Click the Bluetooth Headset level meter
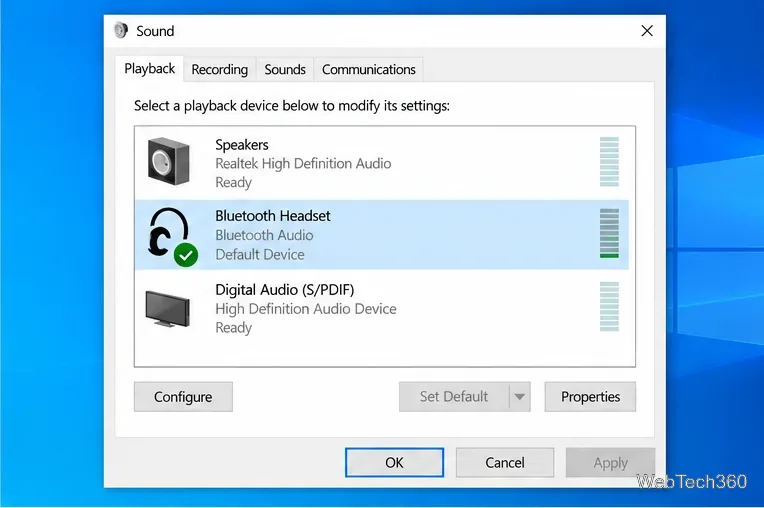This screenshot has height=508, width=764. 609,233
